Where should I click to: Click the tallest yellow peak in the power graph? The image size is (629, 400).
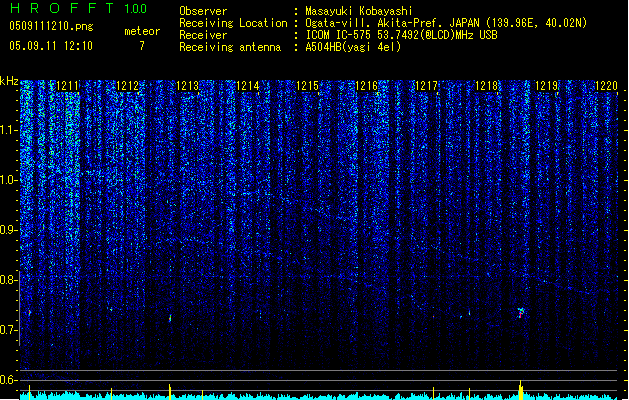(x=520, y=389)
